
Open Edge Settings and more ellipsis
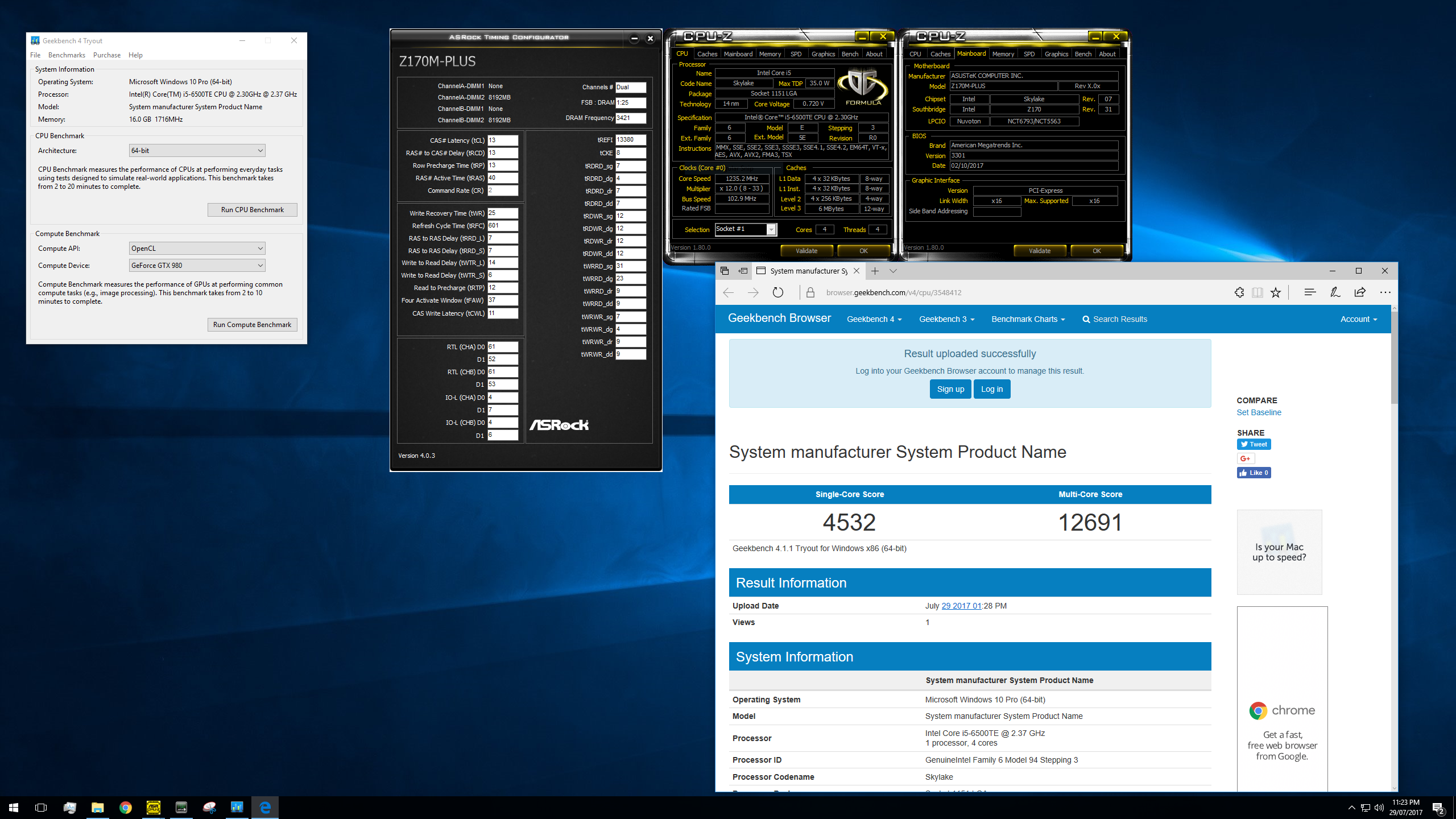pos(1385,292)
